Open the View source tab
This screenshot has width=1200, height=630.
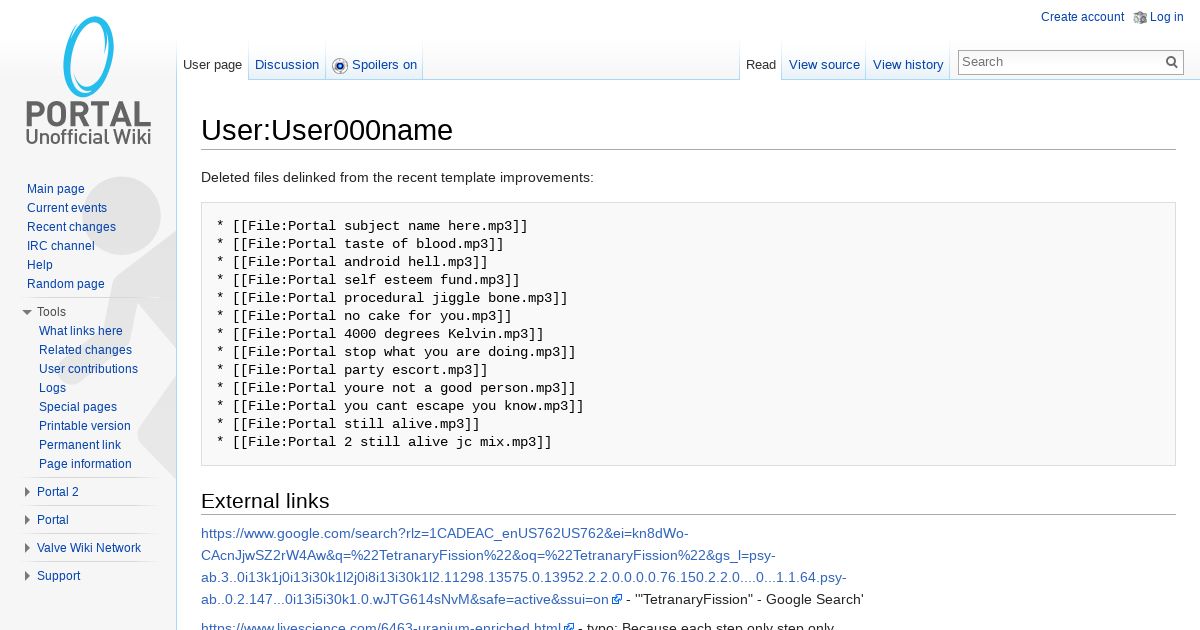[824, 65]
